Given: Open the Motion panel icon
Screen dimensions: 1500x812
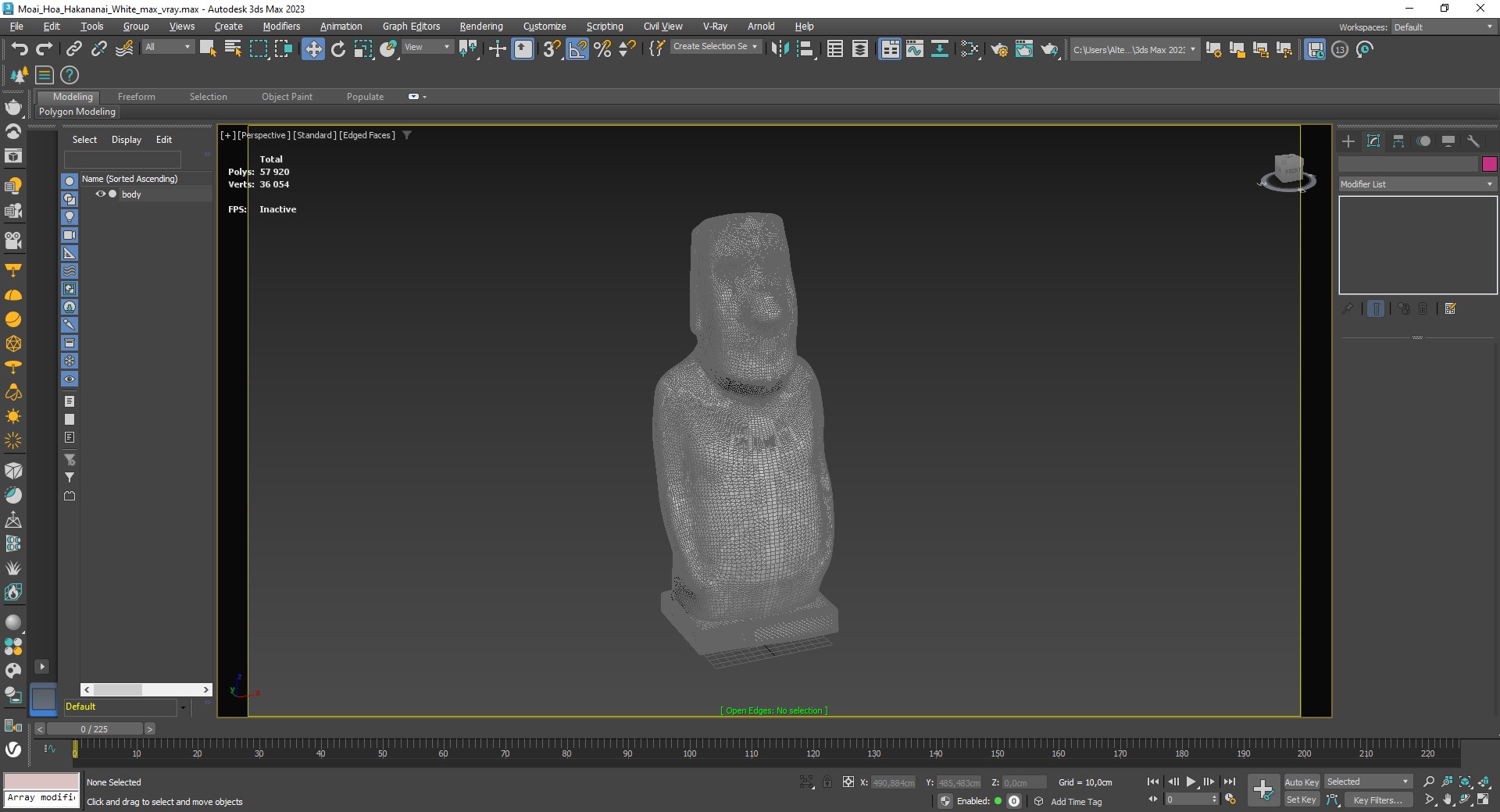Looking at the screenshot, I should [1423, 141].
